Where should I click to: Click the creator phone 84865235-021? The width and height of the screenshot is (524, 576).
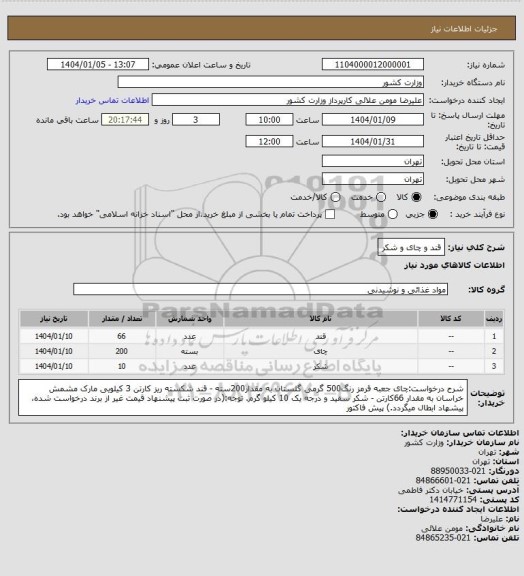[443, 538]
